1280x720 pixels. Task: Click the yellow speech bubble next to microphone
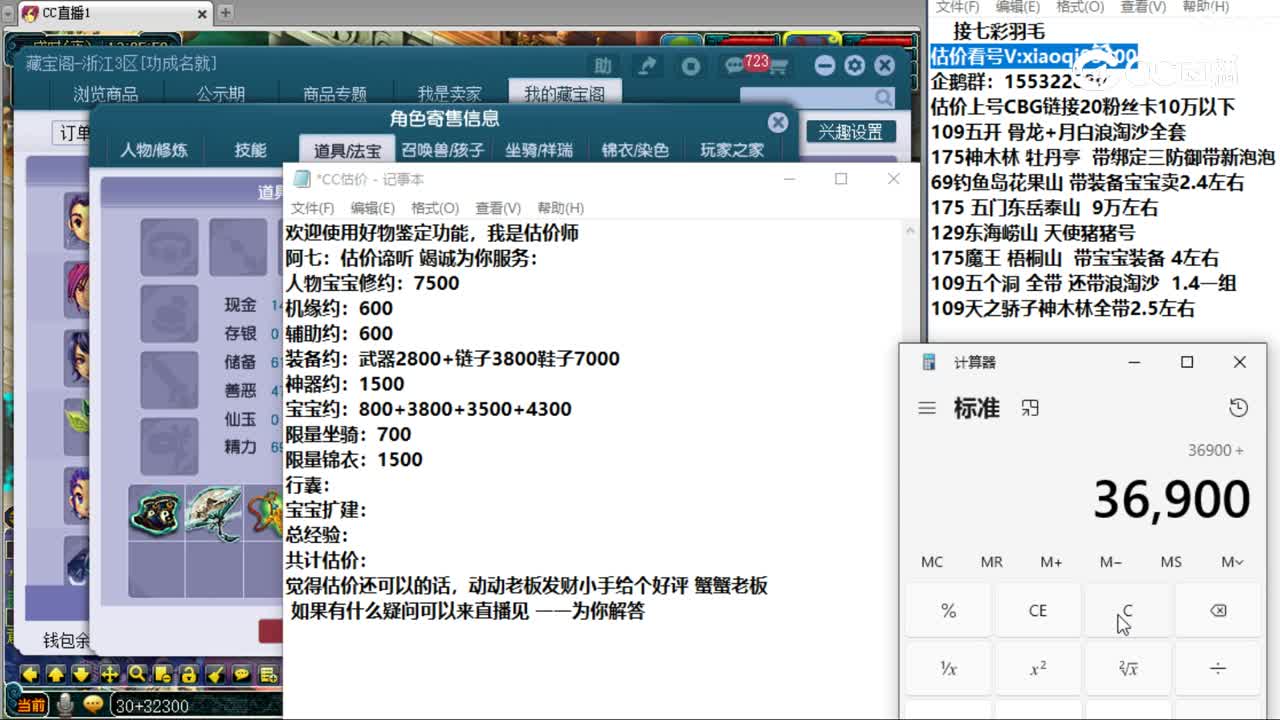[x=94, y=704]
